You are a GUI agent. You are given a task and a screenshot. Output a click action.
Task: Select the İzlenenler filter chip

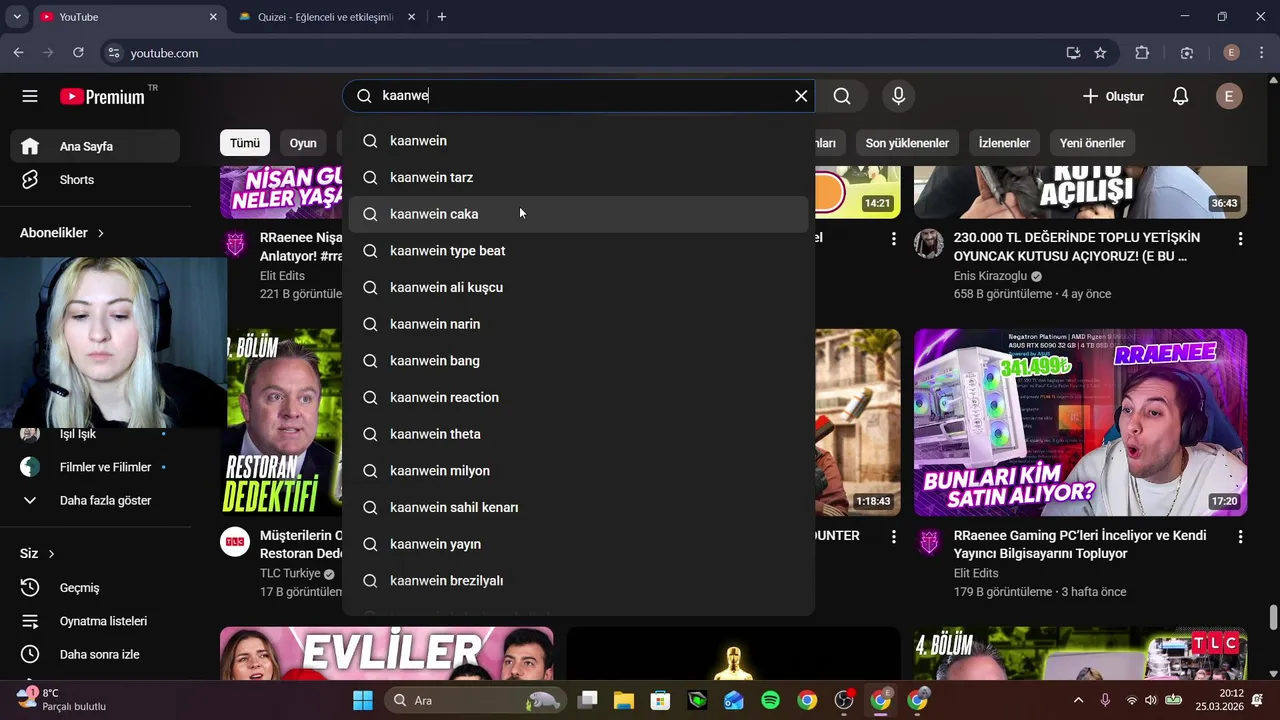[1004, 143]
